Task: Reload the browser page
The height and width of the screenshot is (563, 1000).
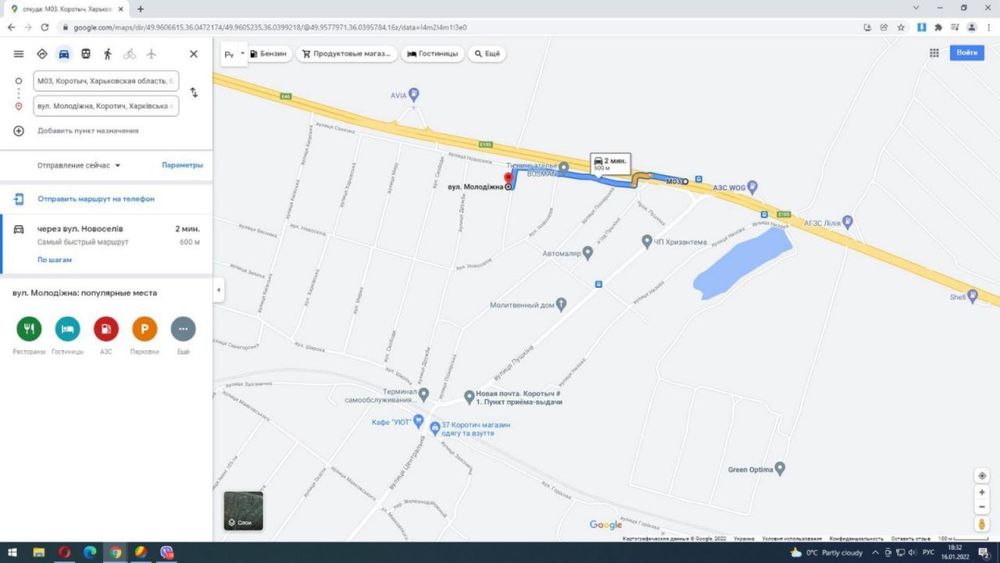Action: pos(45,27)
